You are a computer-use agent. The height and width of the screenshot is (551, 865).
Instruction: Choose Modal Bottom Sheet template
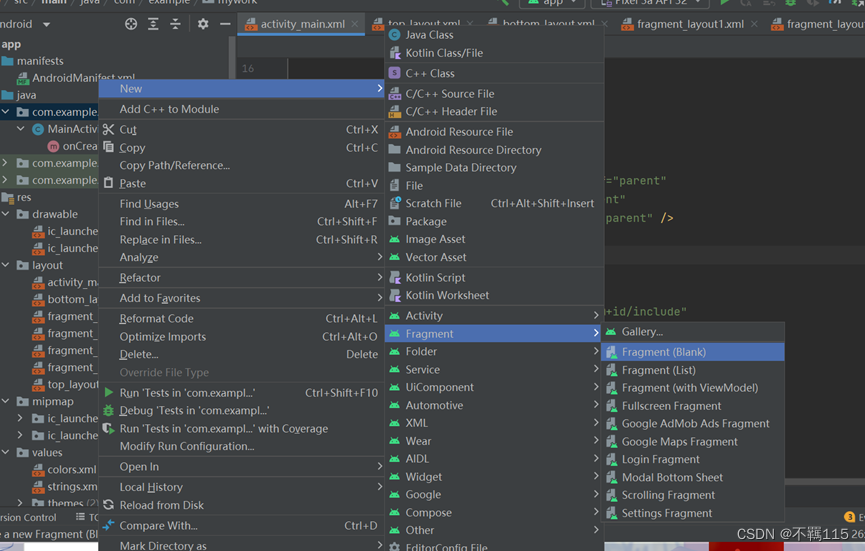pyautogui.click(x=693, y=478)
